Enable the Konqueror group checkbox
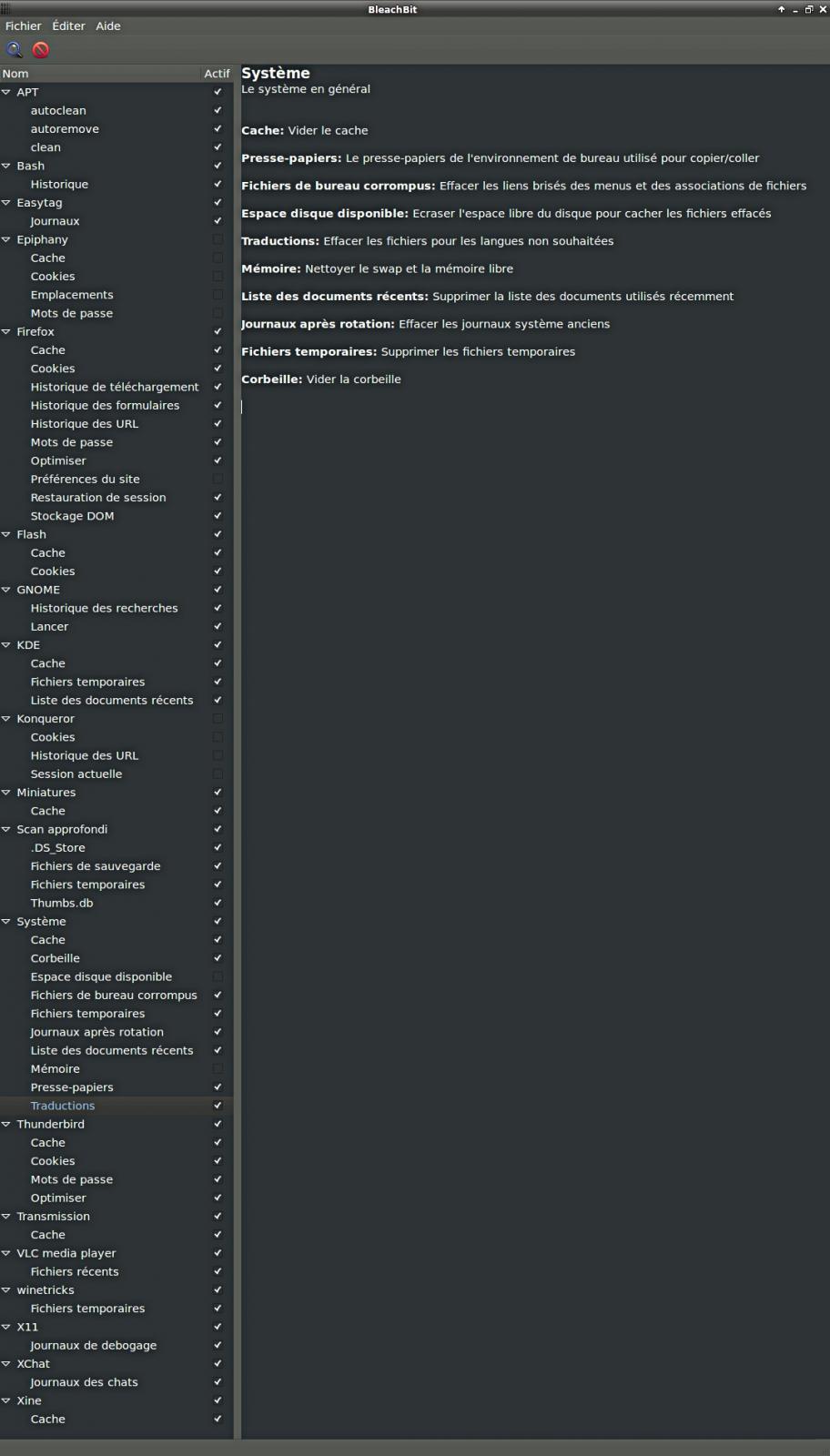 click(218, 719)
